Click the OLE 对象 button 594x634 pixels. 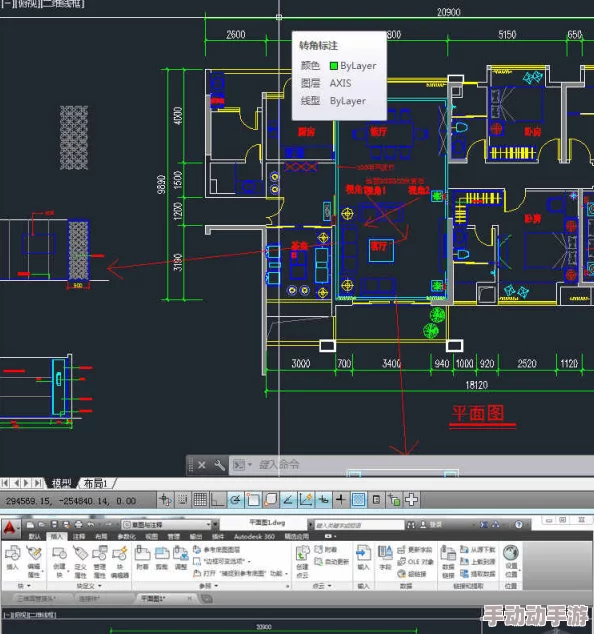415,562
